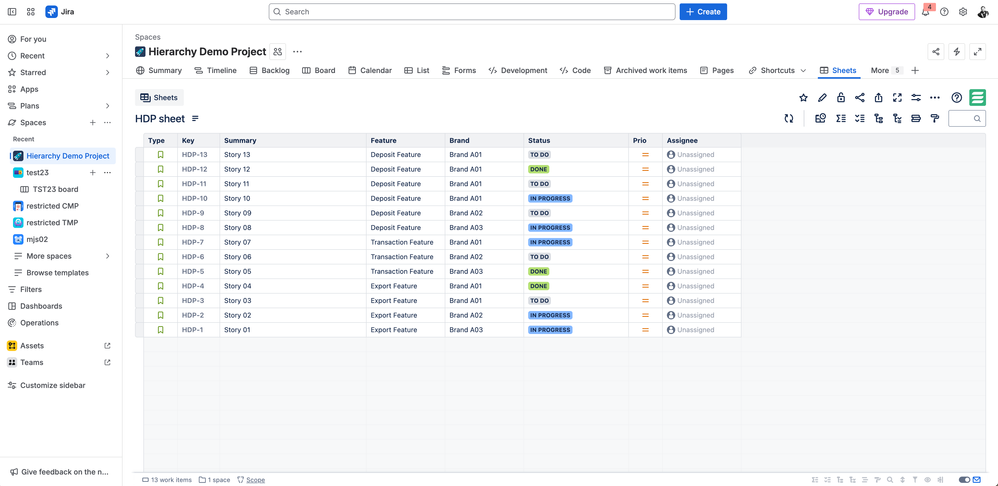Screen dimensions: 998x486
Task: Click the Create button
Action: [703, 11]
